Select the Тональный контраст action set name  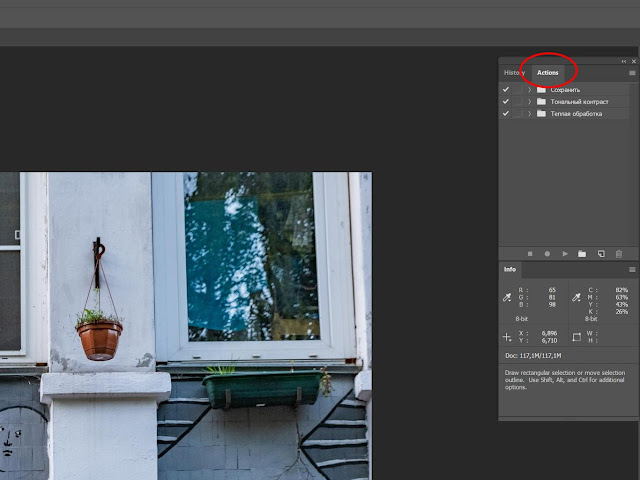579,102
